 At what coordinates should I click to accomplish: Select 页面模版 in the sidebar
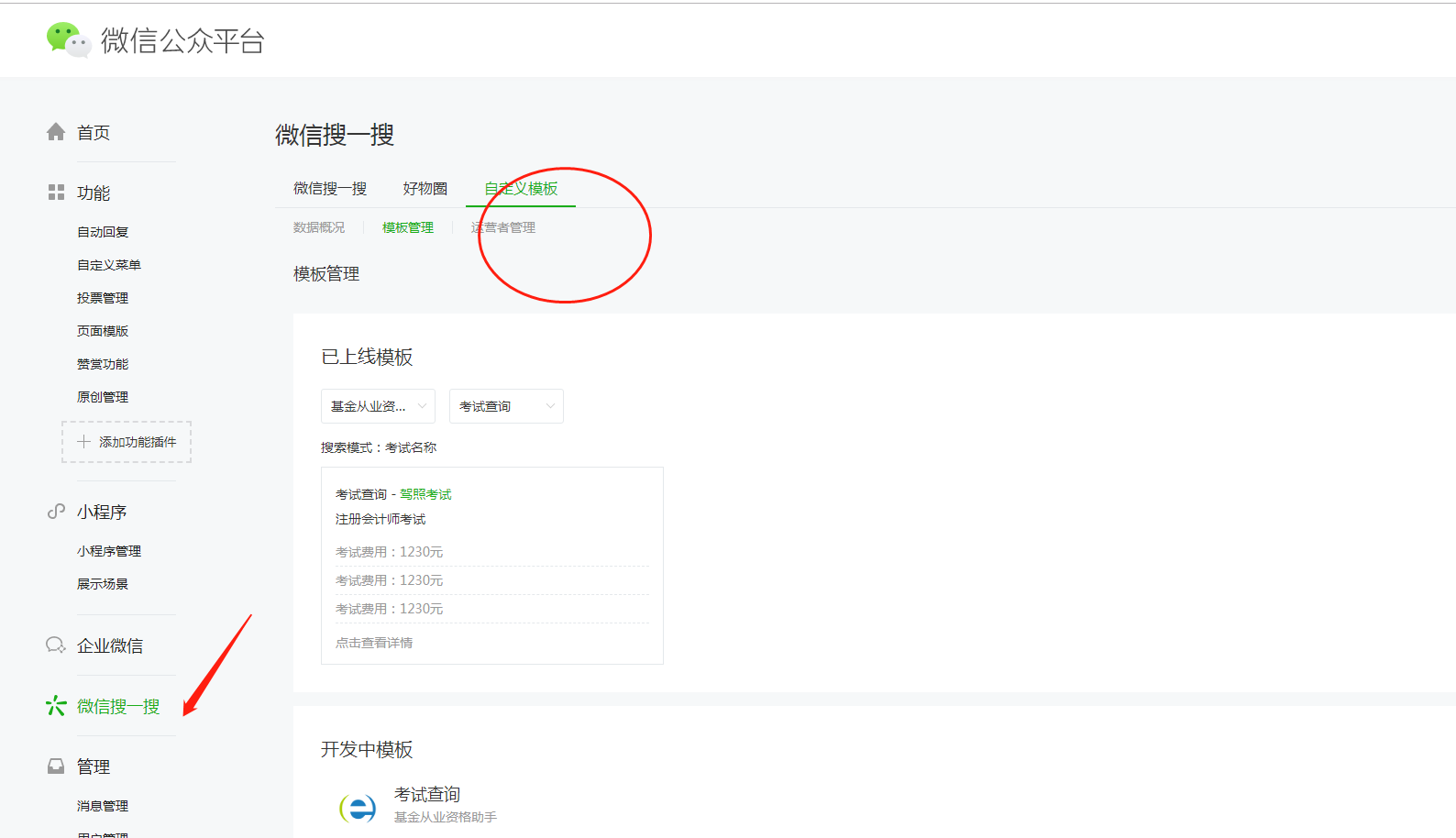click(103, 331)
